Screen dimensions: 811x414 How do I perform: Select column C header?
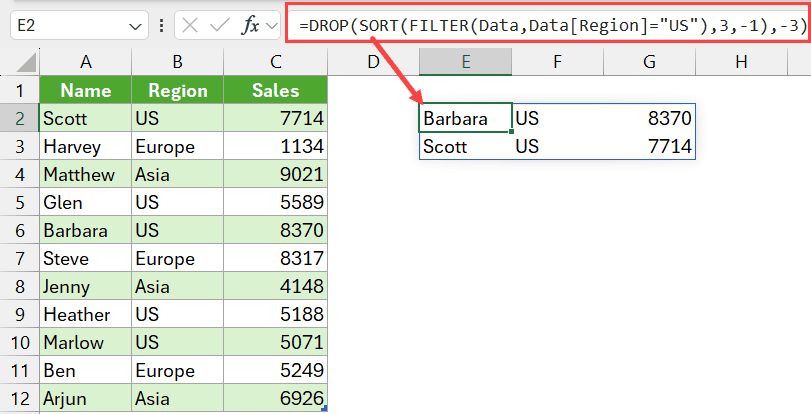pos(276,62)
